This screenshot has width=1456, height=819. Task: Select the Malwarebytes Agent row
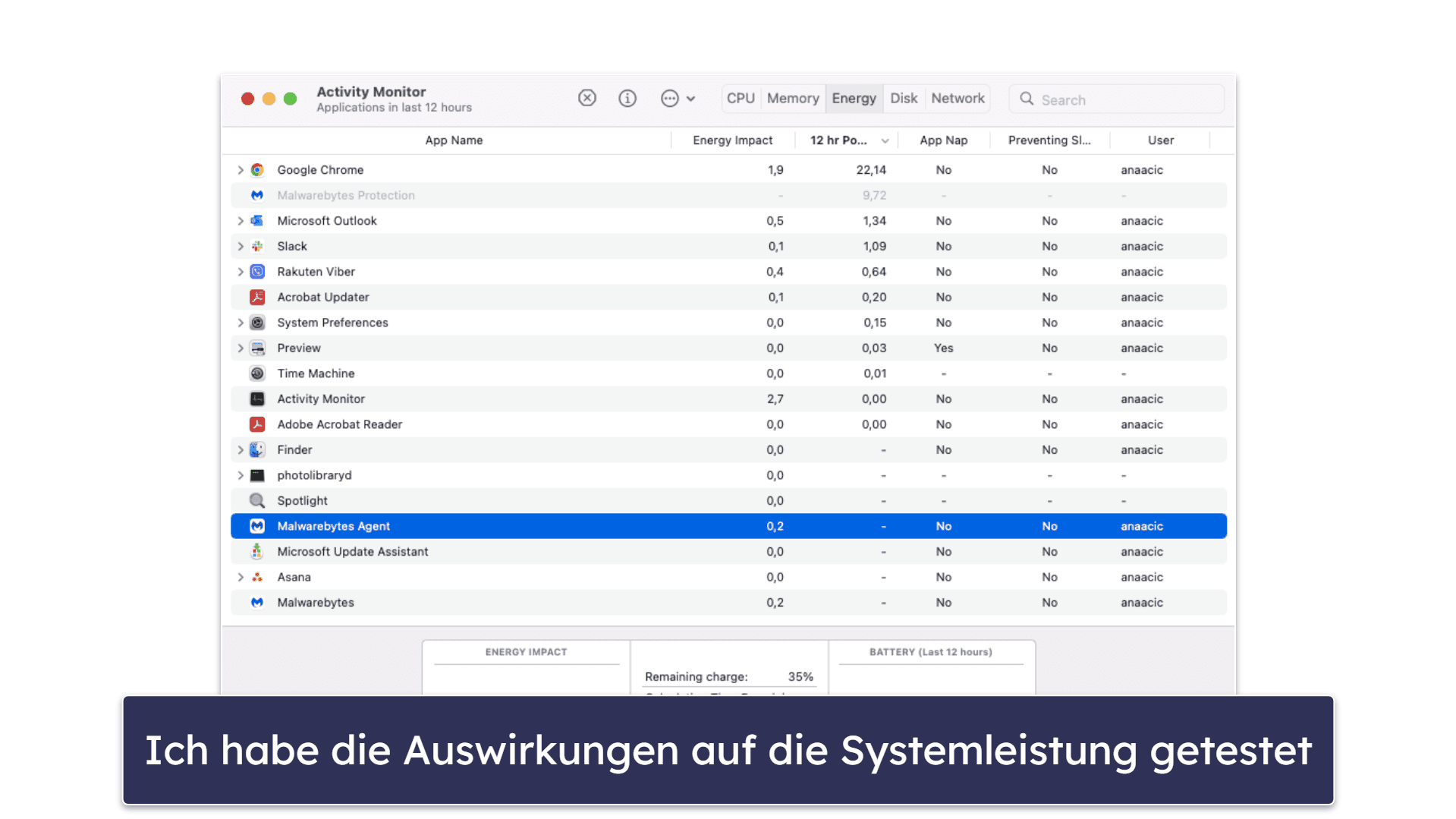coord(728,526)
